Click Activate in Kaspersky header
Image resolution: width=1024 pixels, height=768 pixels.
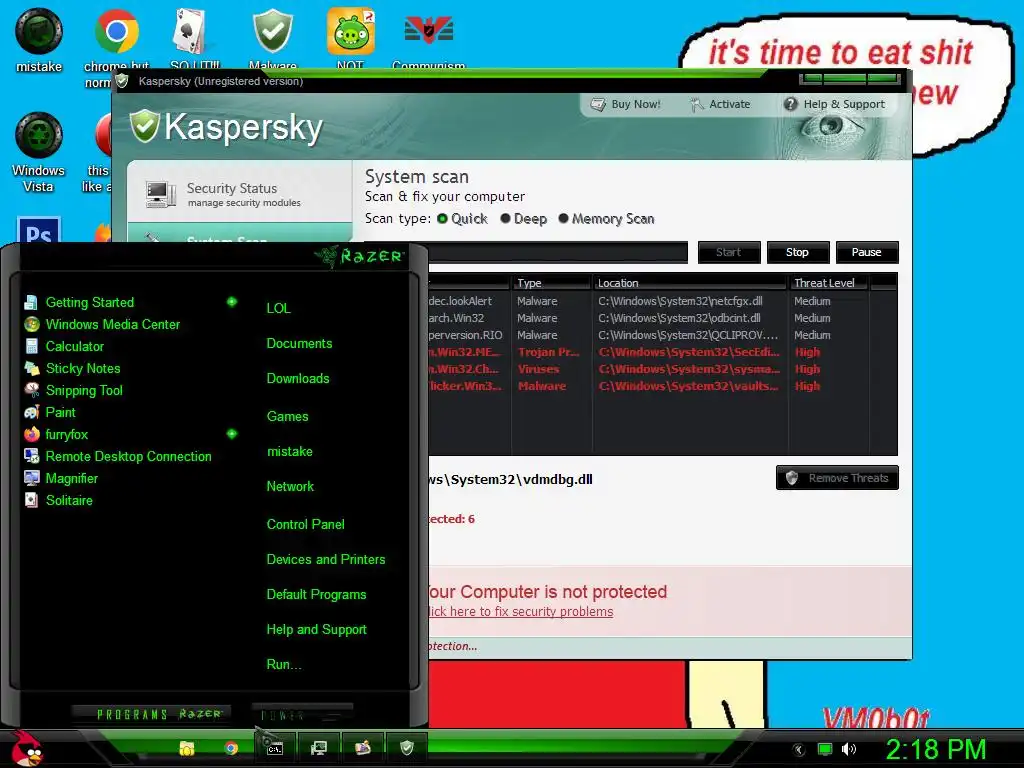(x=720, y=104)
